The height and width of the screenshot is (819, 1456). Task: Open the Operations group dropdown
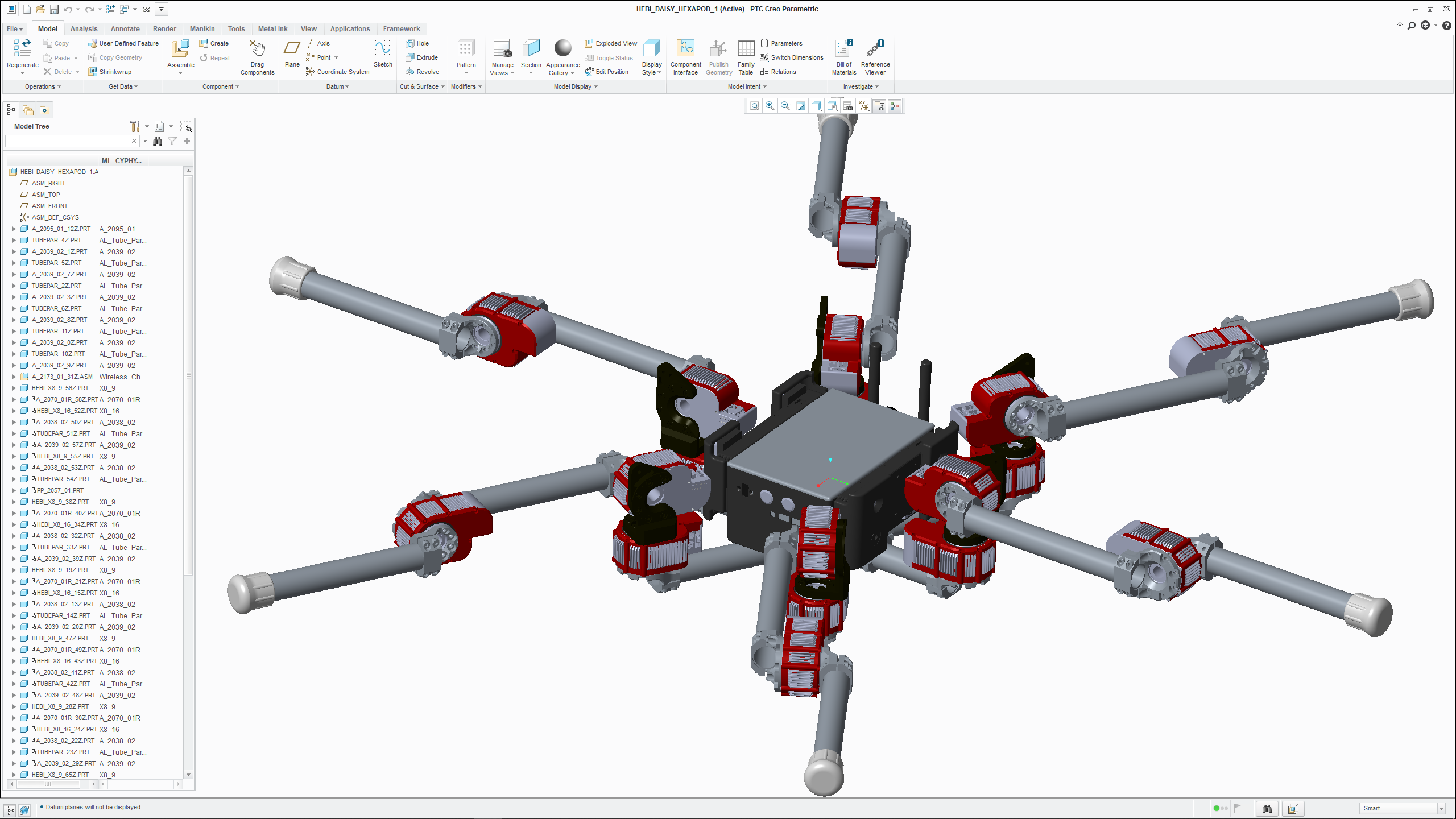coord(43,86)
